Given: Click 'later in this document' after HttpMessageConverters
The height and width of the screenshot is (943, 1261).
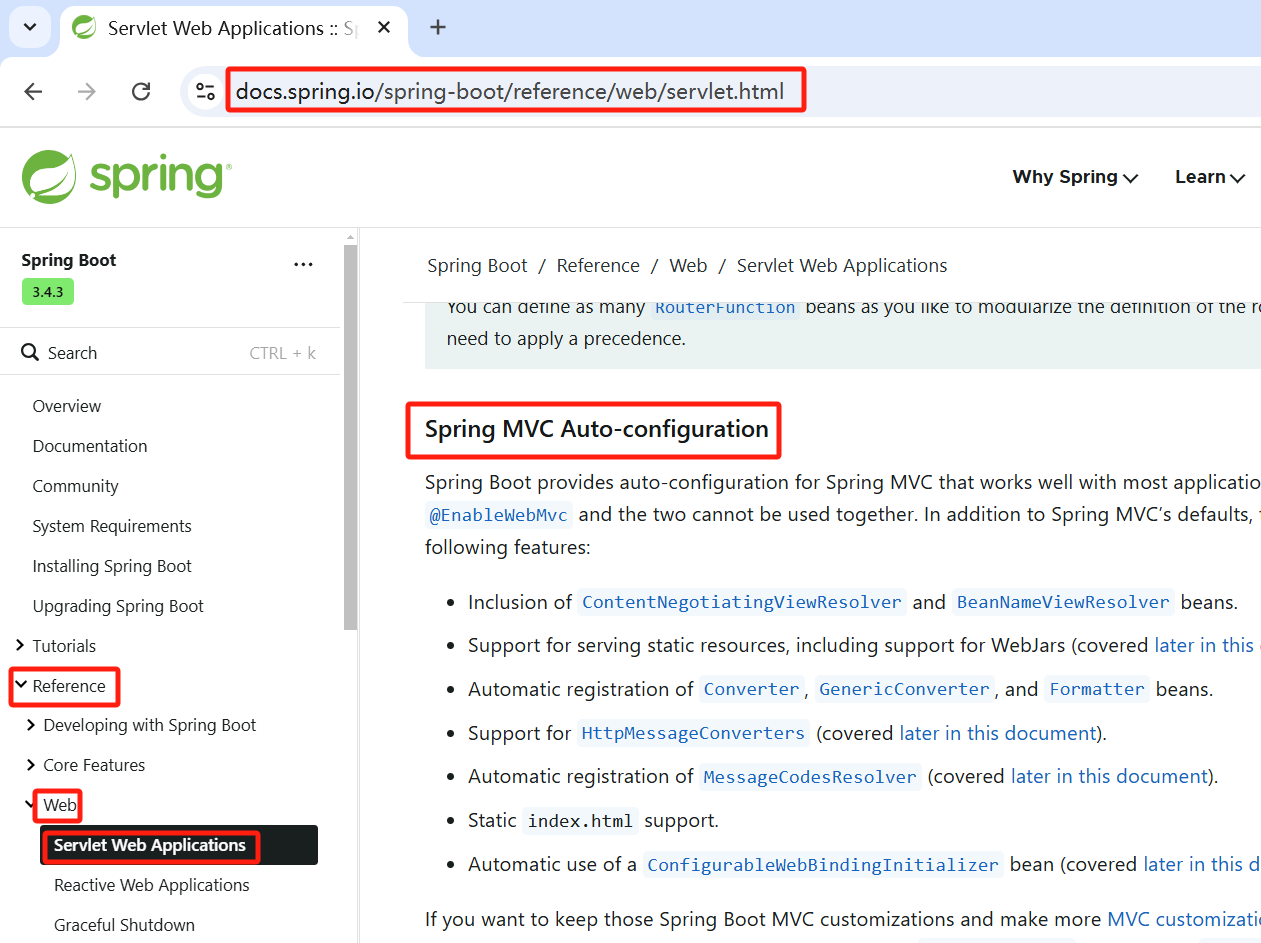Looking at the screenshot, I should [x=998, y=733].
